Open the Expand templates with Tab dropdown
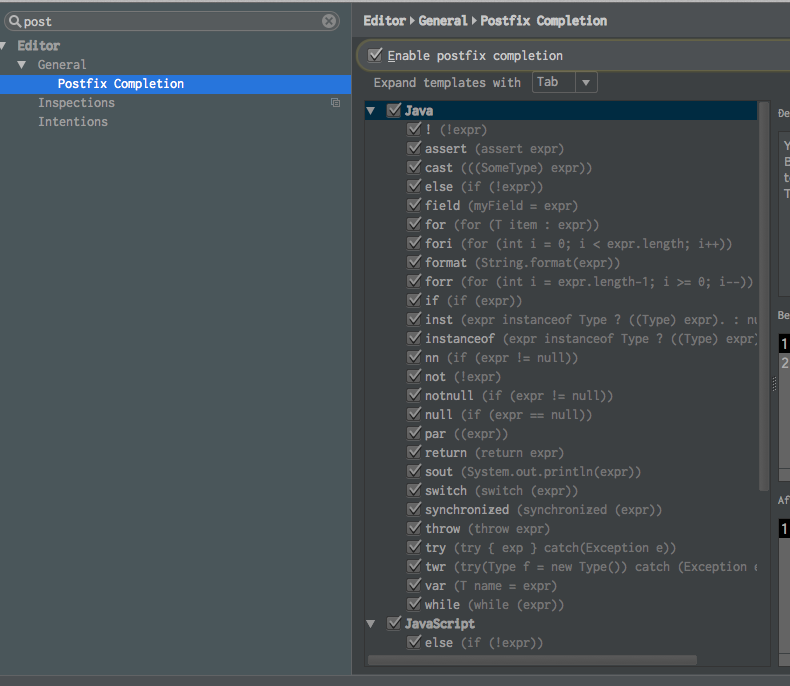This screenshot has width=790, height=686. (565, 82)
